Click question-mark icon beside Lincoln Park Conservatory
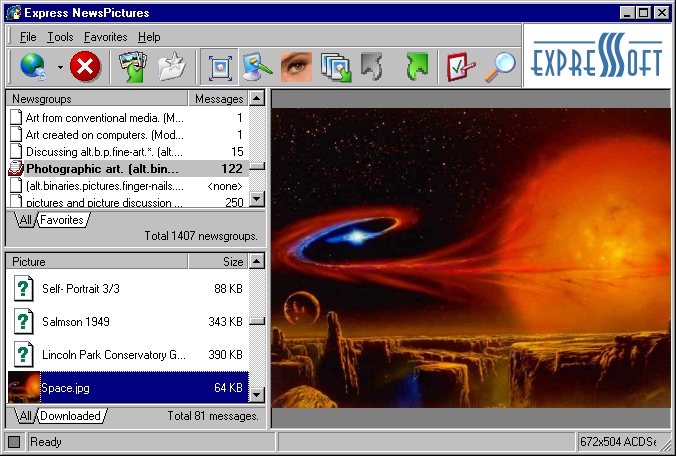Viewport: 676px width, 456px height. coord(24,354)
